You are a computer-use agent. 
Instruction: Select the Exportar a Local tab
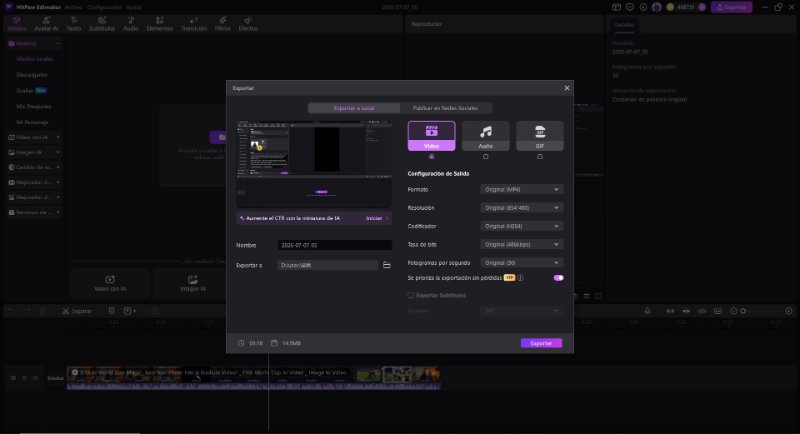click(354, 108)
